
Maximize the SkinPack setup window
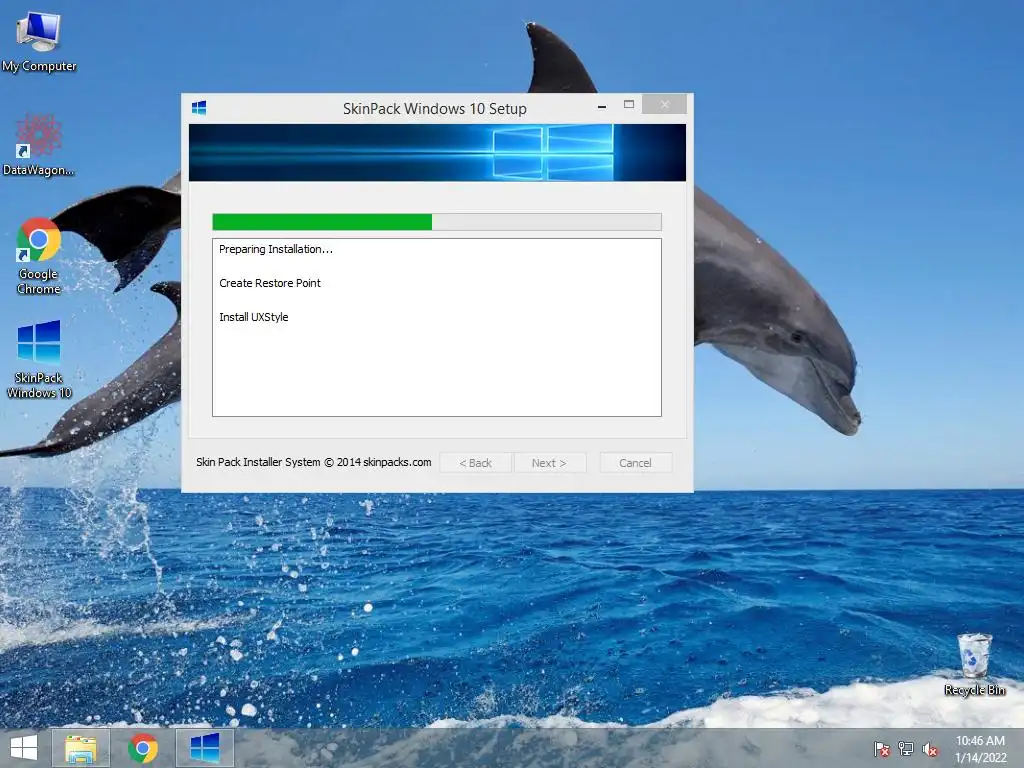pyautogui.click(x=628, y=104)
